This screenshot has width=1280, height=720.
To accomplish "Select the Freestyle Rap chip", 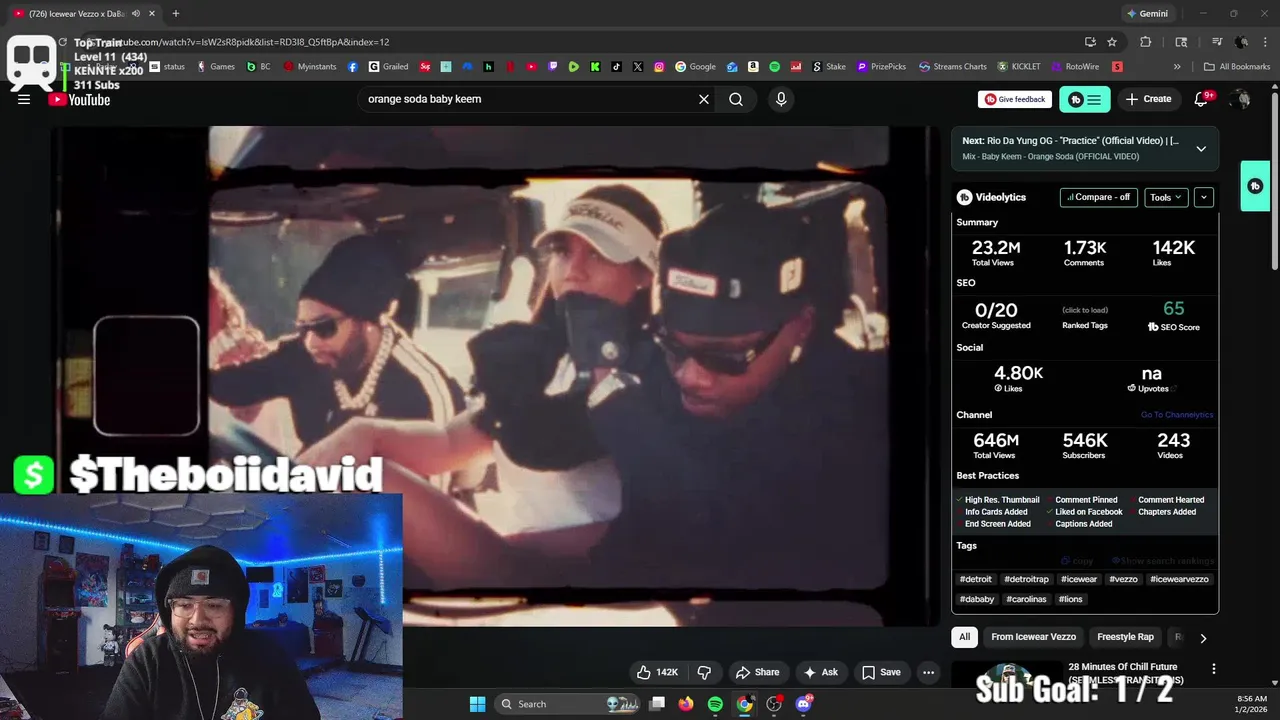I will (1125, 637).
